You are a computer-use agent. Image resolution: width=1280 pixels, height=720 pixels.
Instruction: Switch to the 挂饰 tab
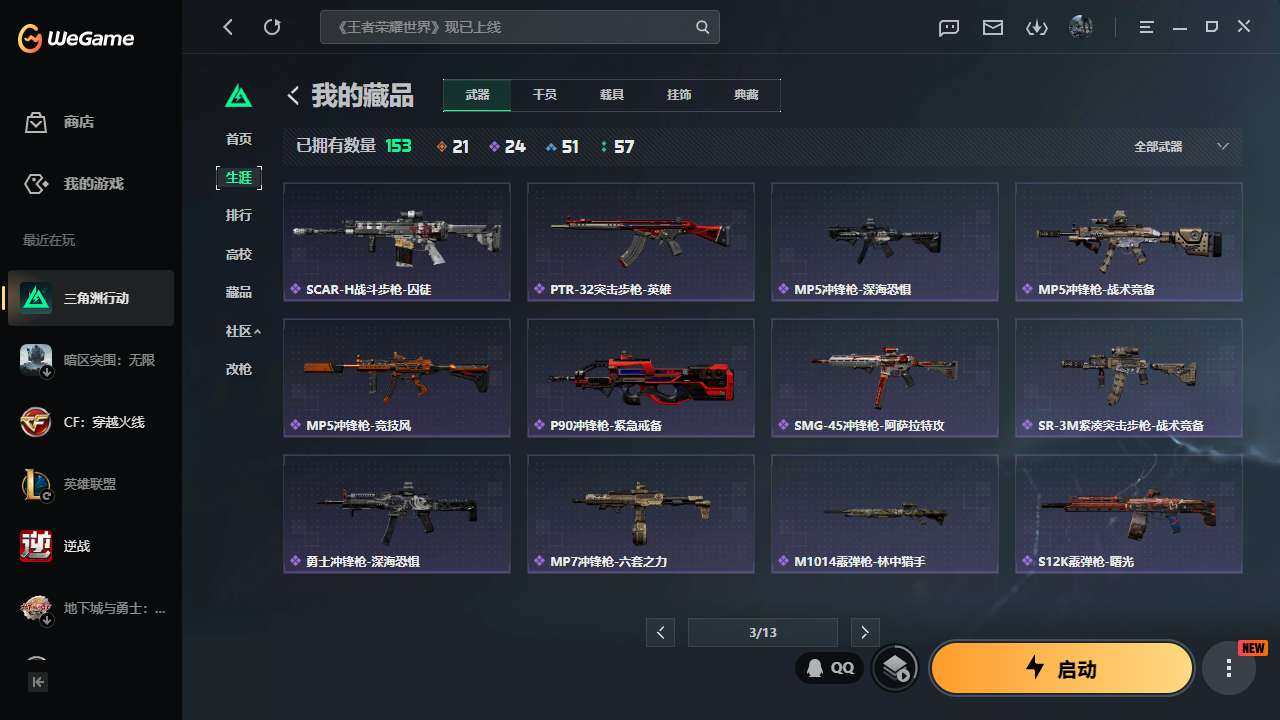[679, 95]
